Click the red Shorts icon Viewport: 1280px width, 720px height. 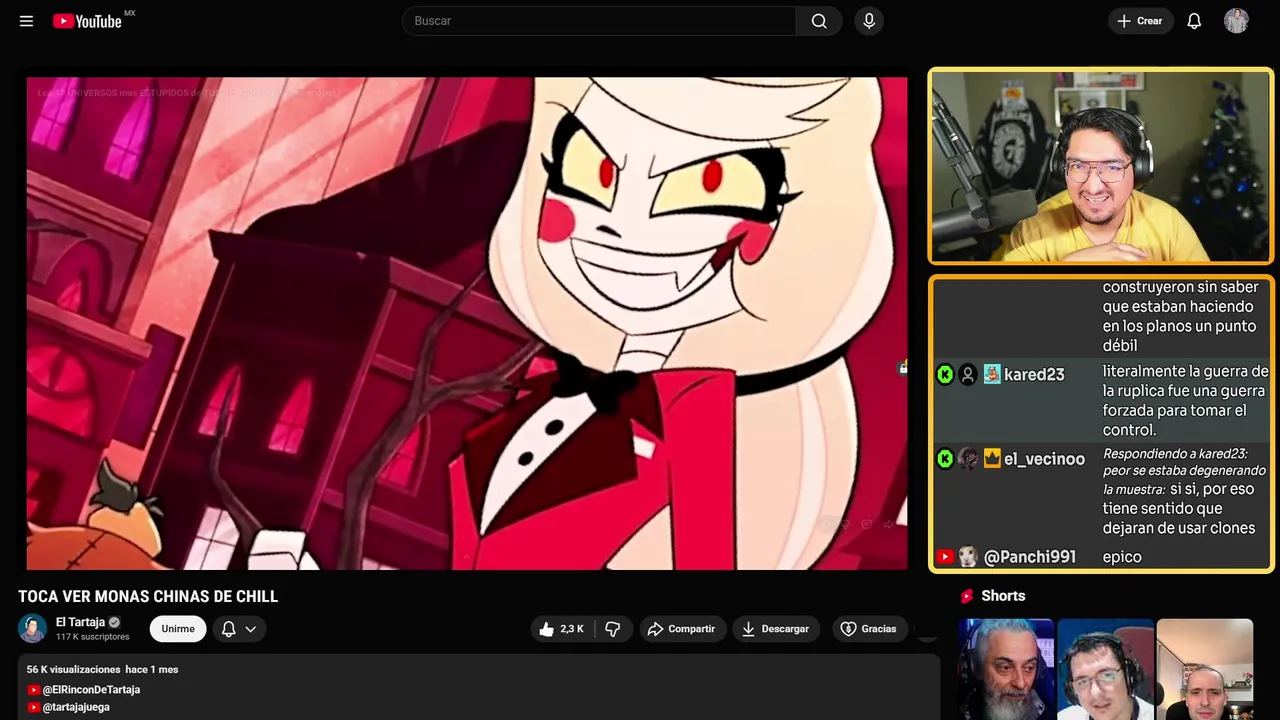pyautogui.click(x=967, y=596)
